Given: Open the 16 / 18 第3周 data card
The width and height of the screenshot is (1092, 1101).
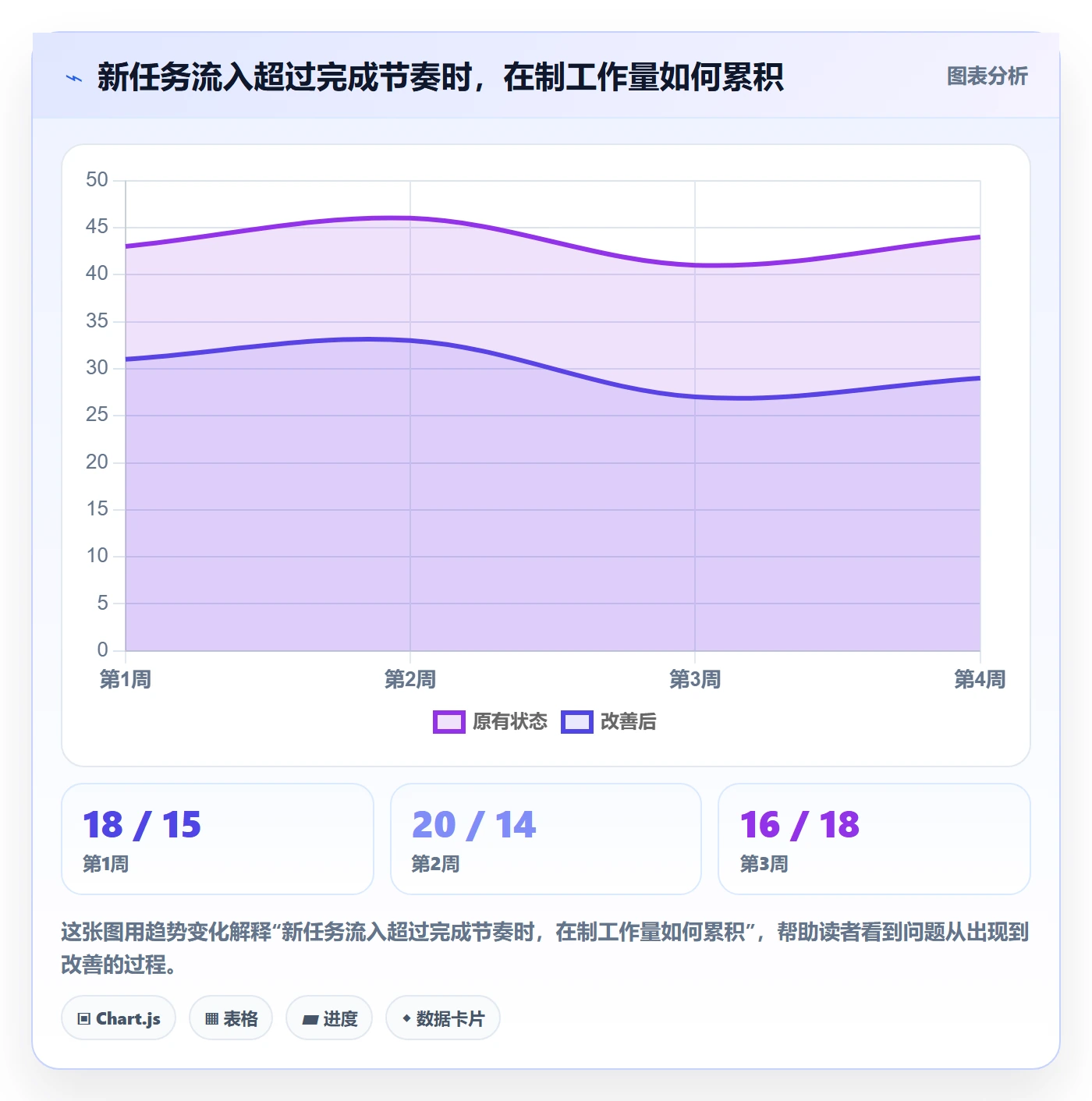Looking at the screenshot, I should click(x=874, y=839).
